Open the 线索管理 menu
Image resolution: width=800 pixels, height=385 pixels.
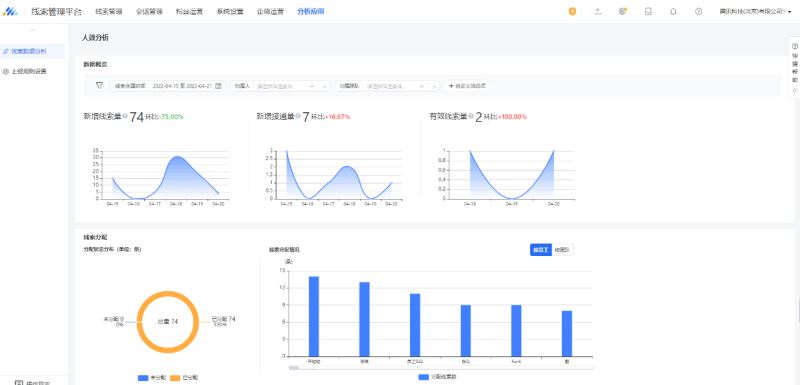click(x=109, y=12)
